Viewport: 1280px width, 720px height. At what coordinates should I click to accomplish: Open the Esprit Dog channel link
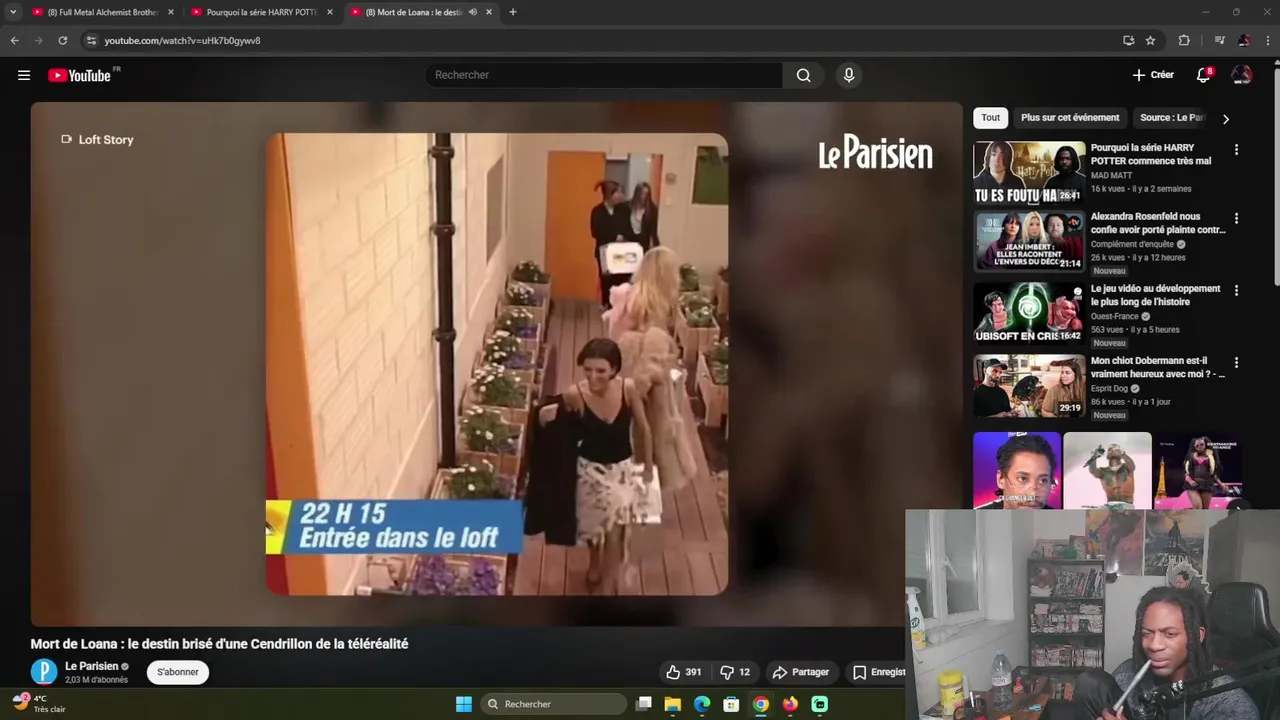(1109, 388)
